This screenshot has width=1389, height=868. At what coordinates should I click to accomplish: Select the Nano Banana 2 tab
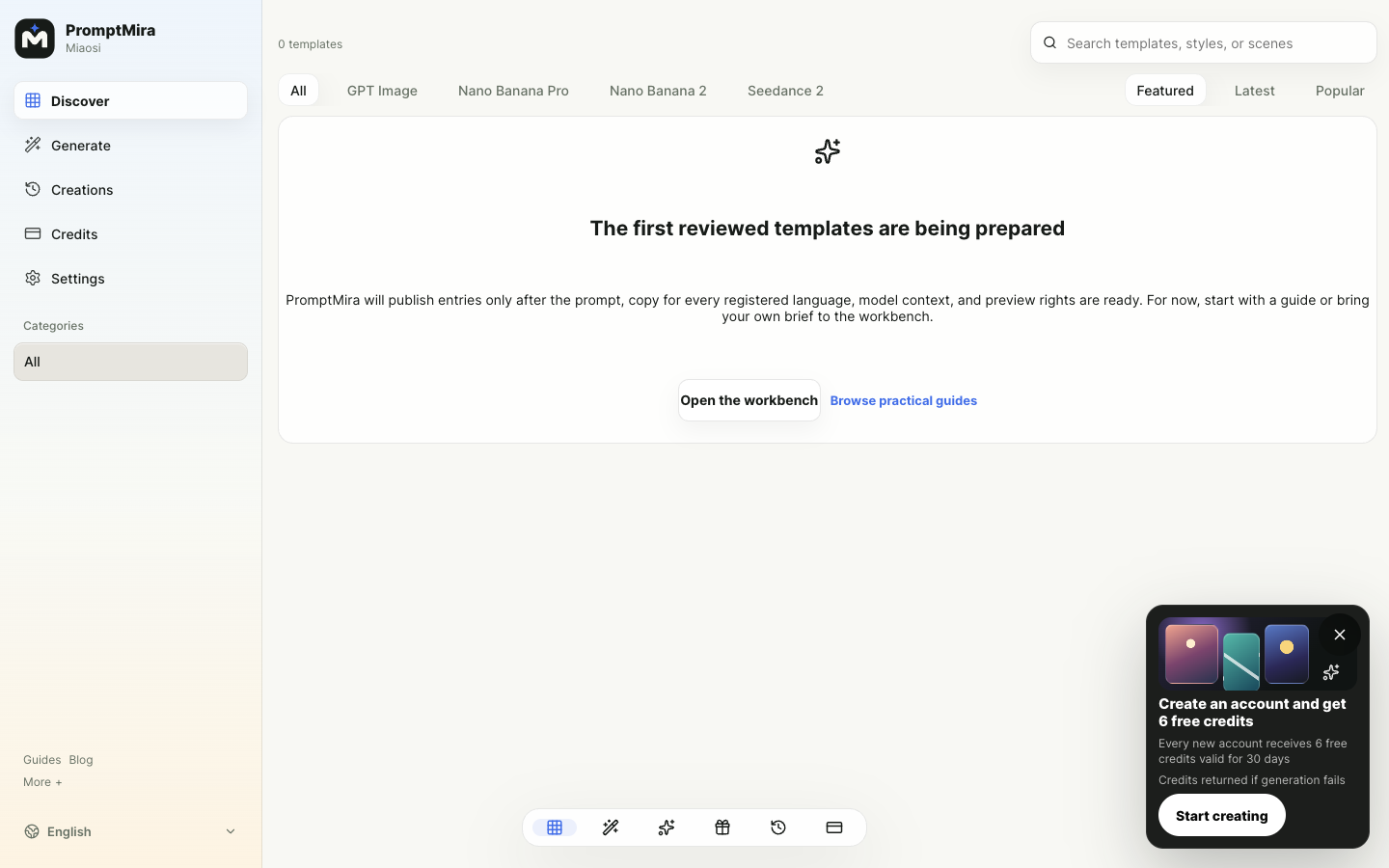658,90
